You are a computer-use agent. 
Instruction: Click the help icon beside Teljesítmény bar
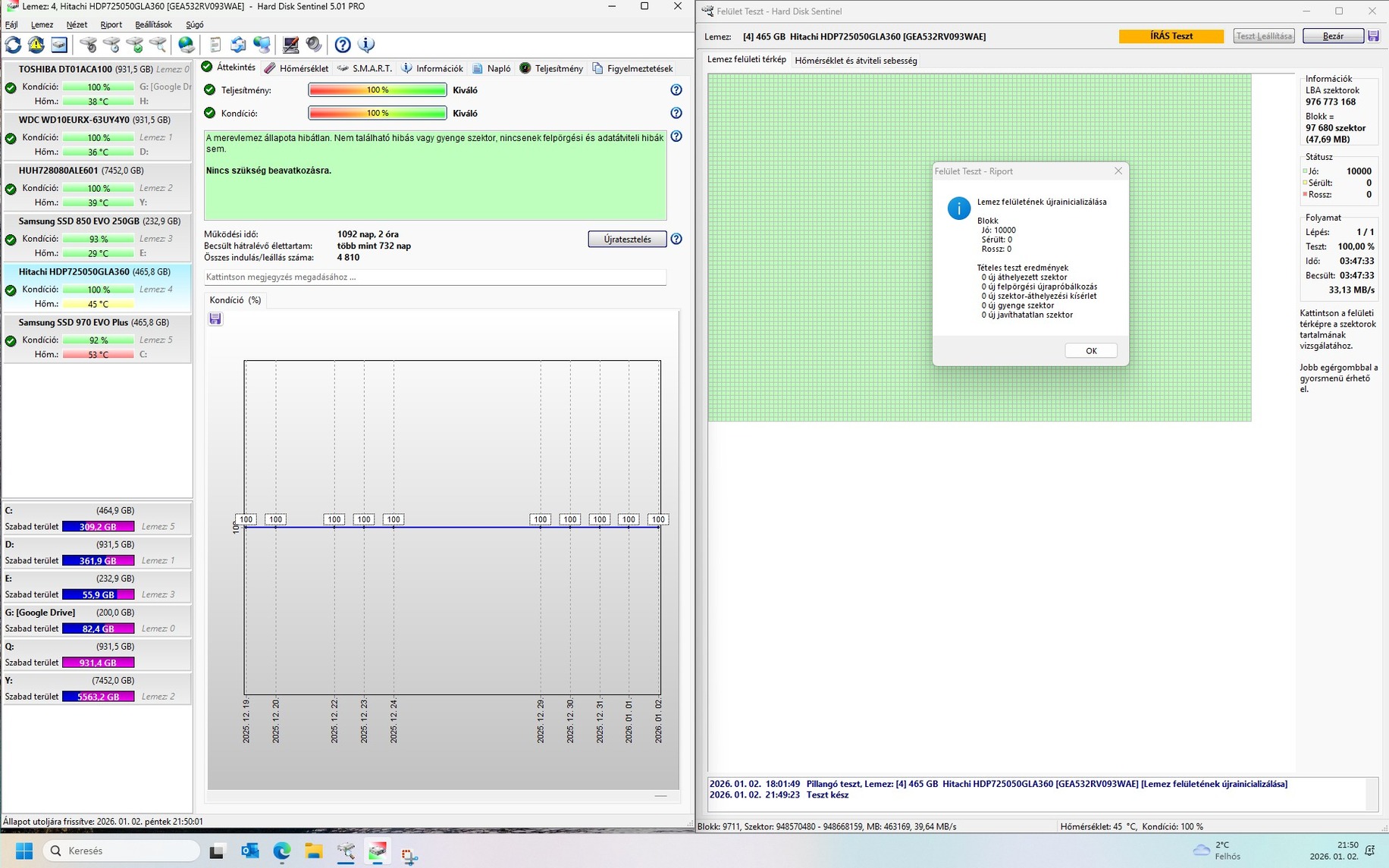(676, 90)
